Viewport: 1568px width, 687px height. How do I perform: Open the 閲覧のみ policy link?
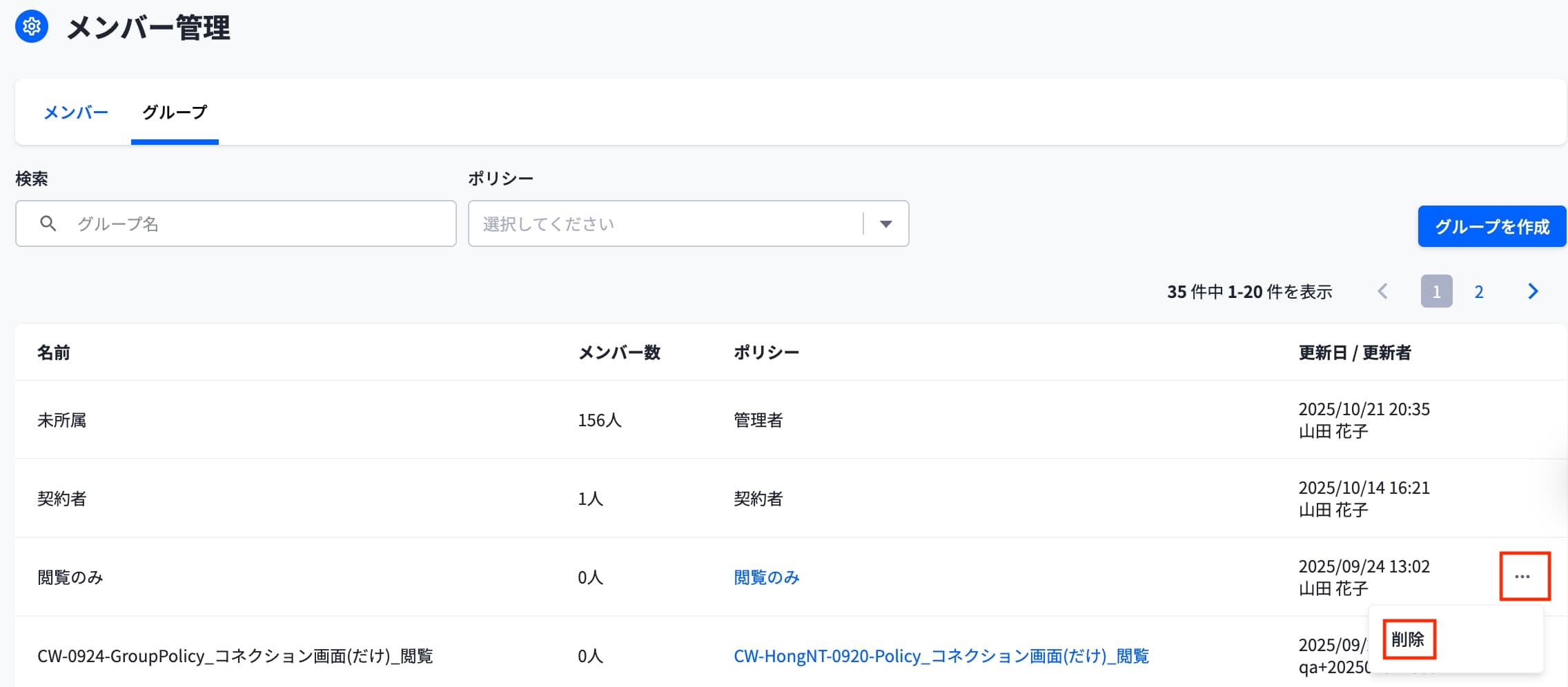pos(766,577)
